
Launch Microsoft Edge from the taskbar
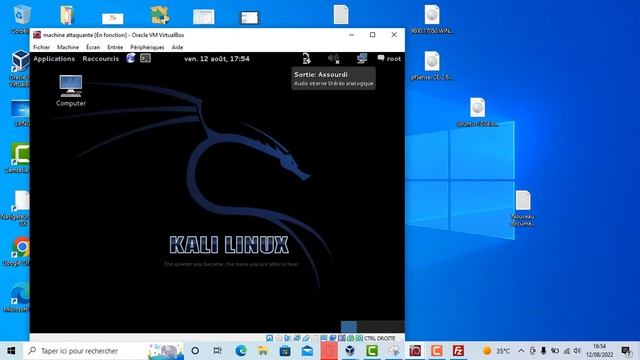click(241, 351)
